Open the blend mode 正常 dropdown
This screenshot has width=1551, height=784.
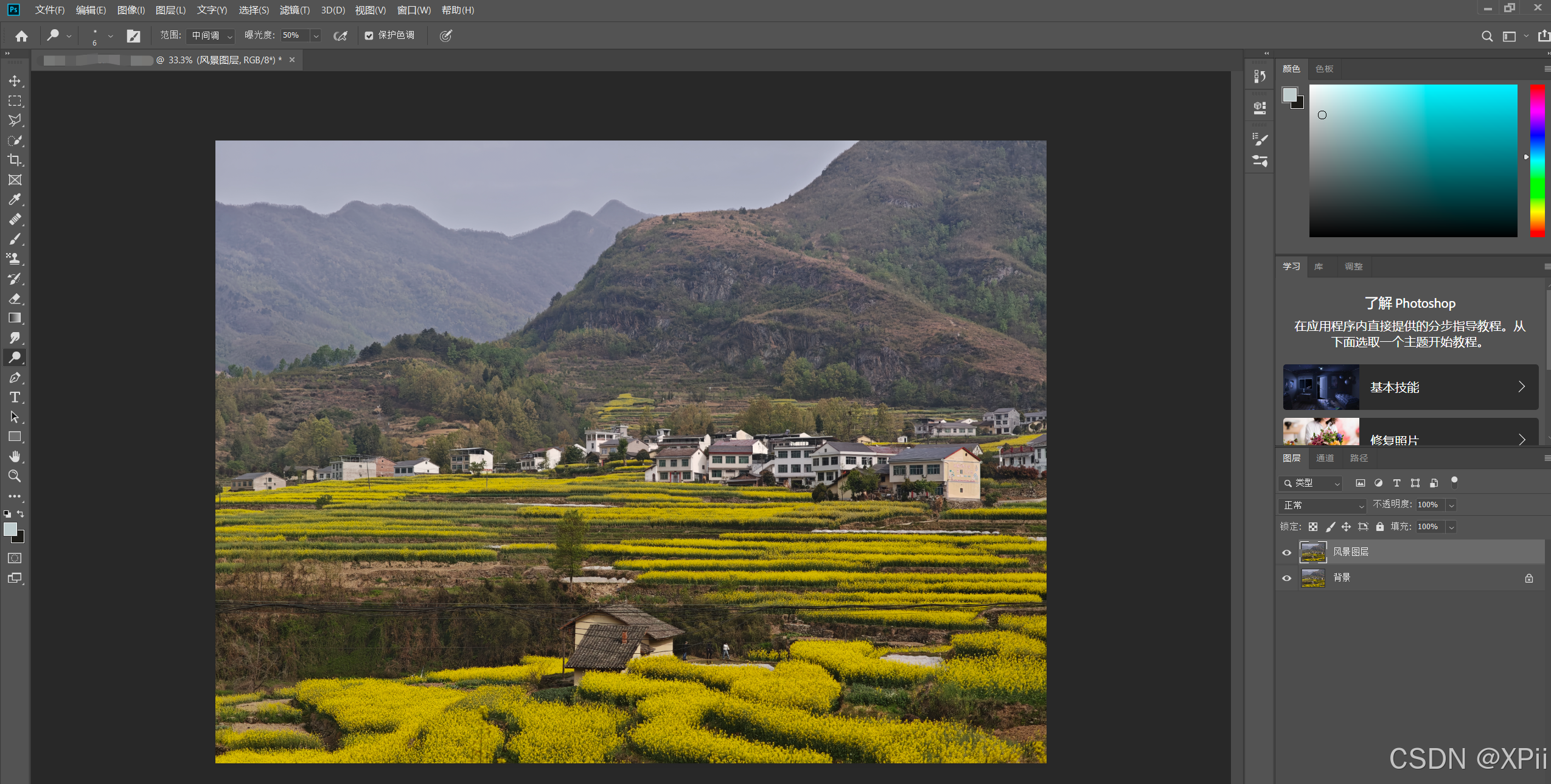point(1322,505)
